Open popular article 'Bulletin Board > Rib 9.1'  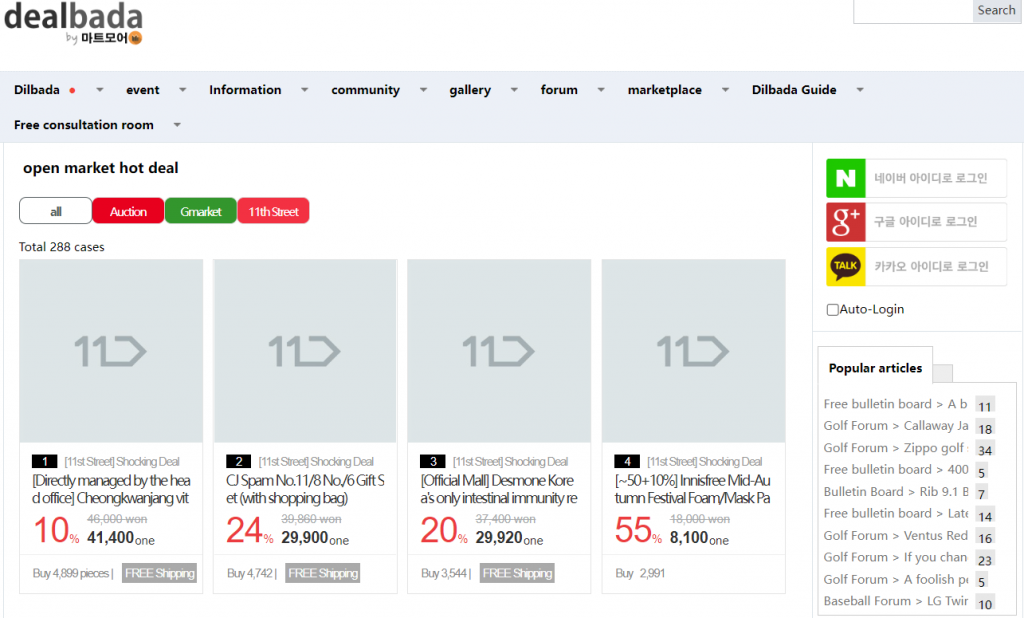(895, 492)
